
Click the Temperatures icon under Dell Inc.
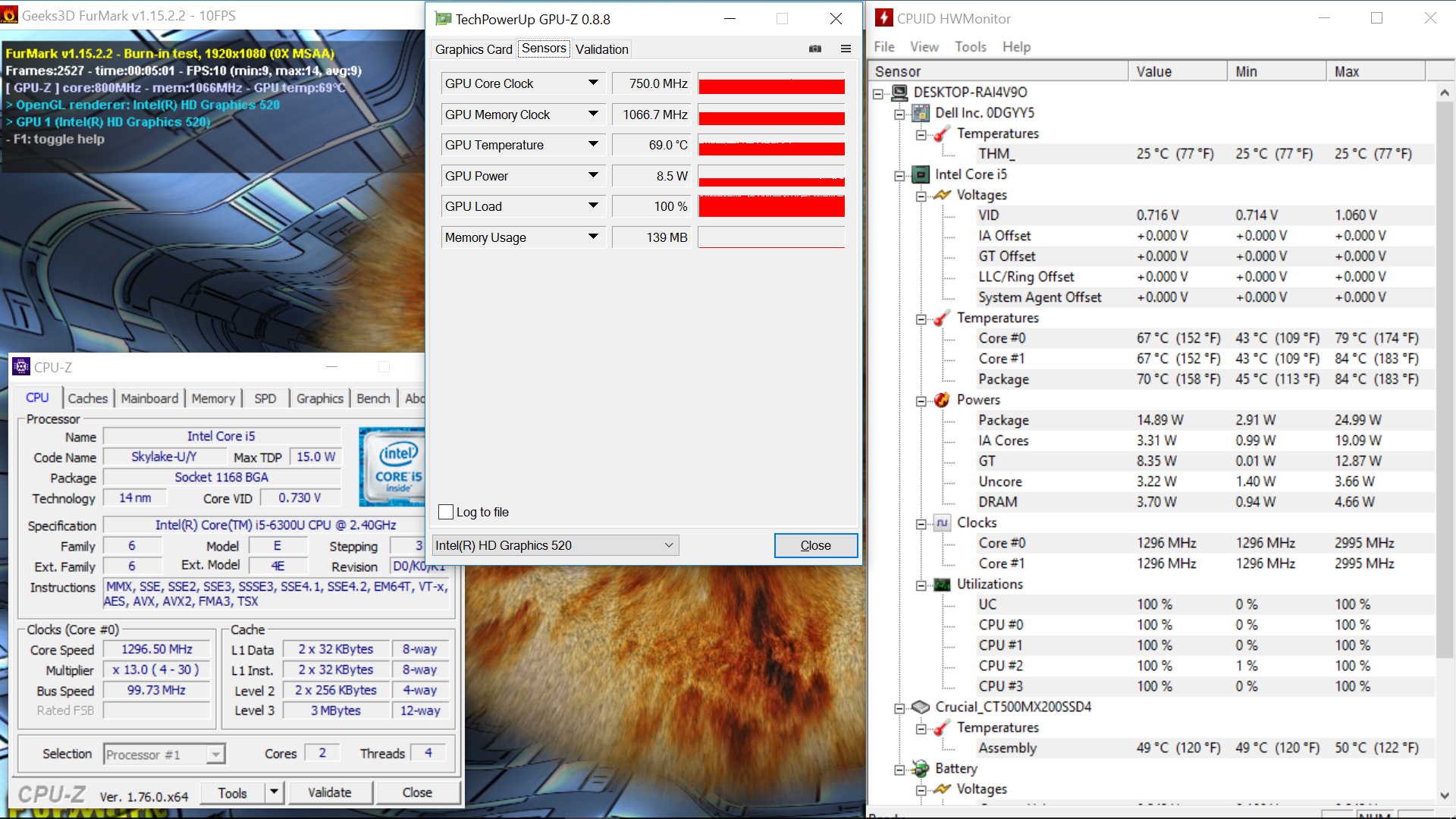tap(942, 133)
